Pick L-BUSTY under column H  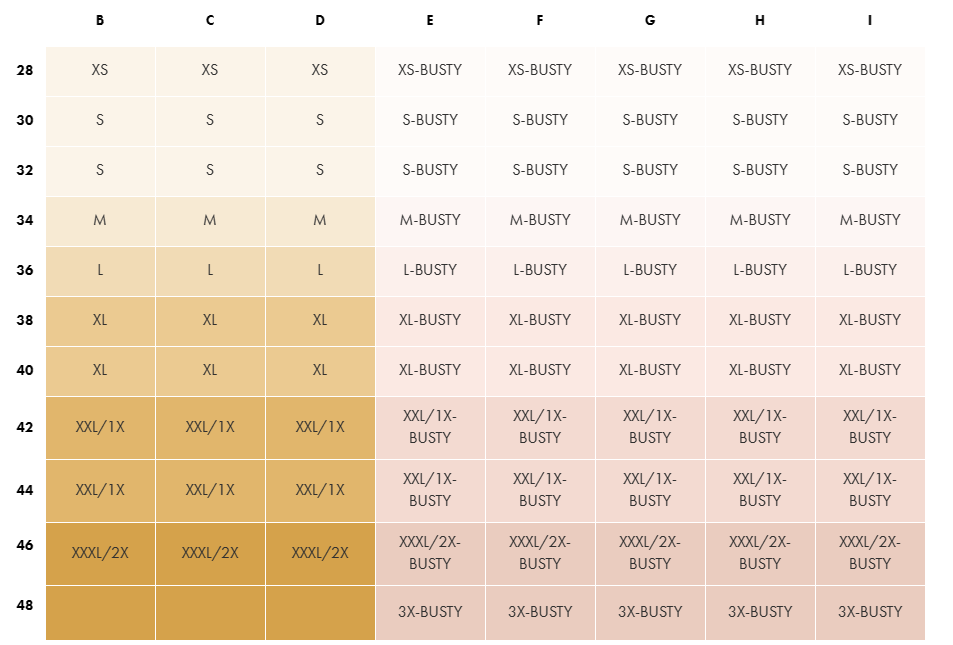[760, 270]
